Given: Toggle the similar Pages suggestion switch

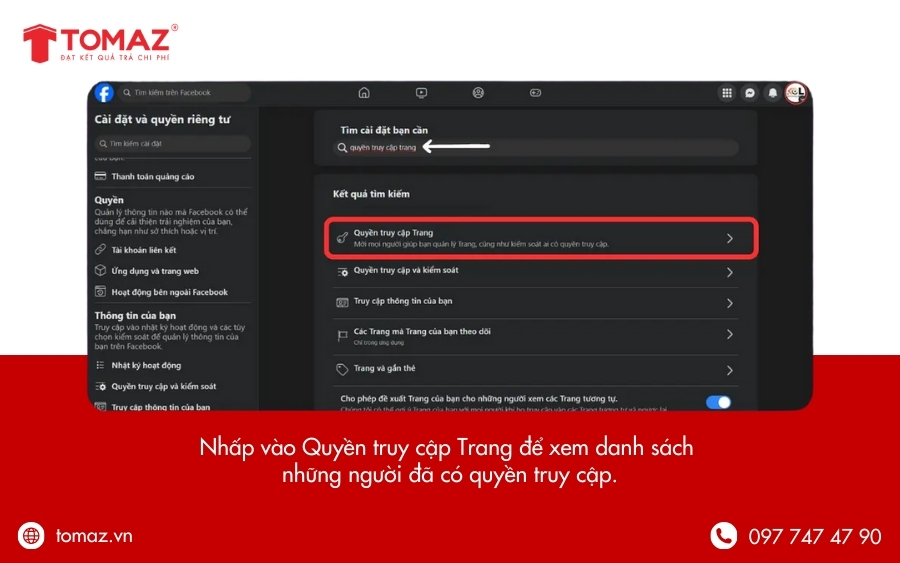Looking at the screenshot, I should [x=718, y=402].
